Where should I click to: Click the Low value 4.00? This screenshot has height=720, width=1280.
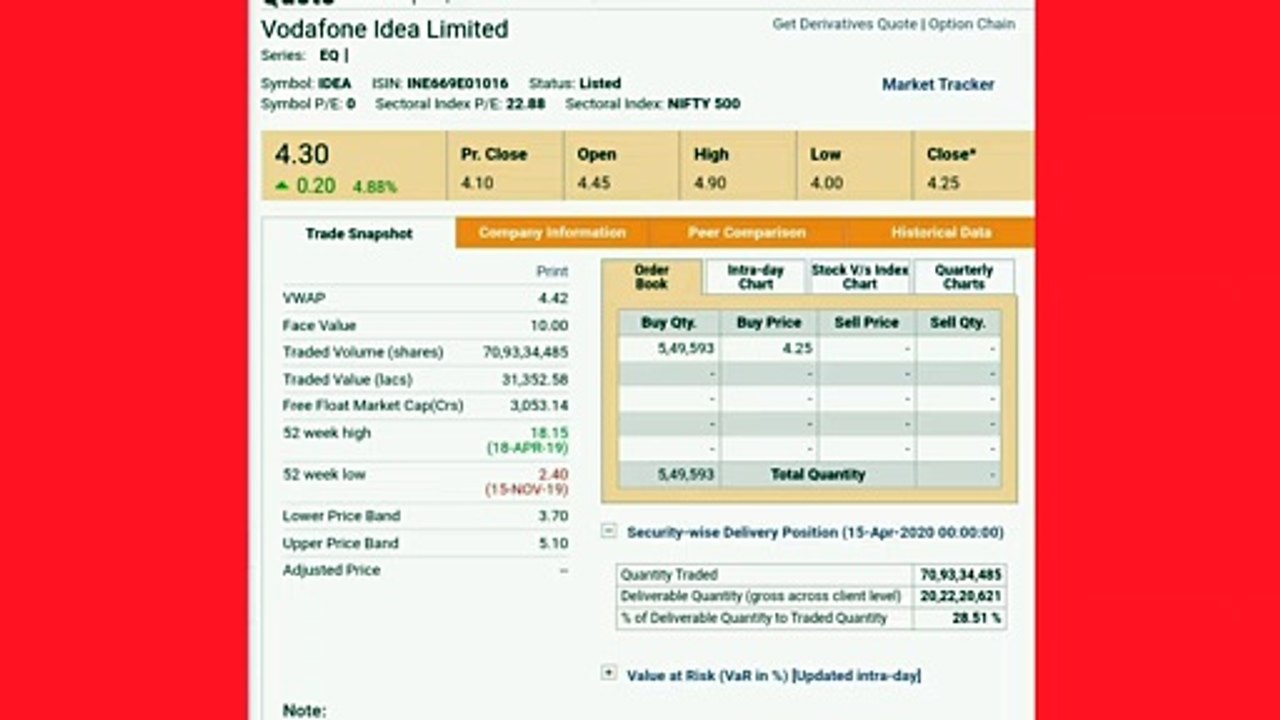[x=827, y=183]
